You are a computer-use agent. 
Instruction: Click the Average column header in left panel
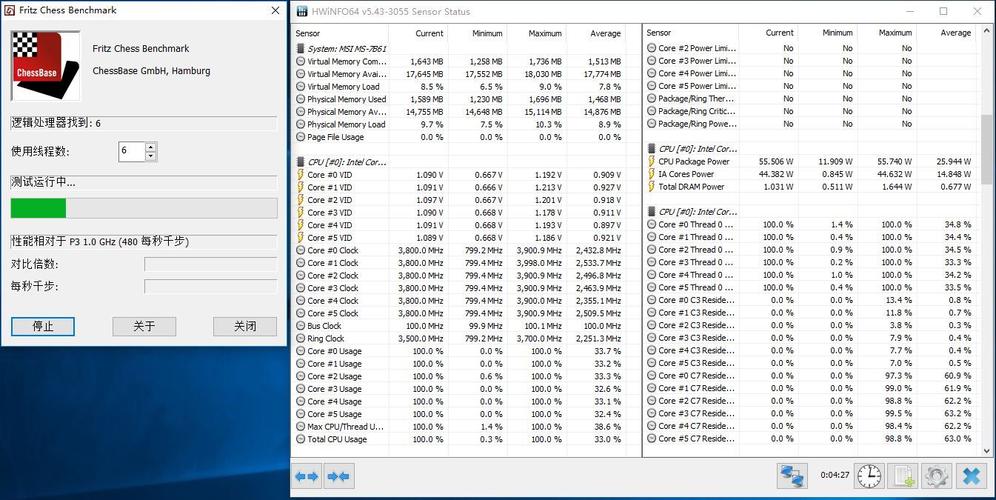pos(595,33)
